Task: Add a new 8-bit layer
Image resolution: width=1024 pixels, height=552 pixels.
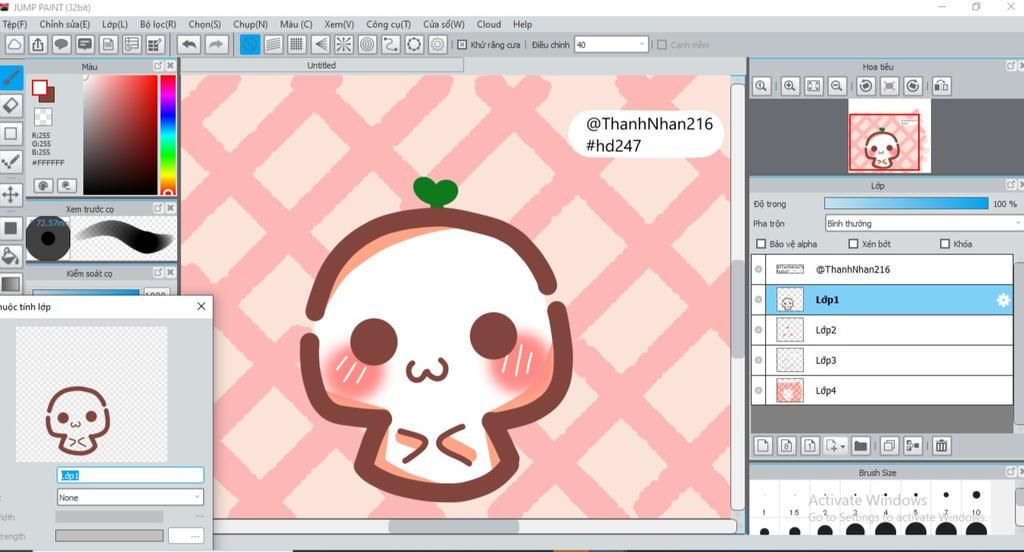Action: pyautogui.click(x=786, y=446)
